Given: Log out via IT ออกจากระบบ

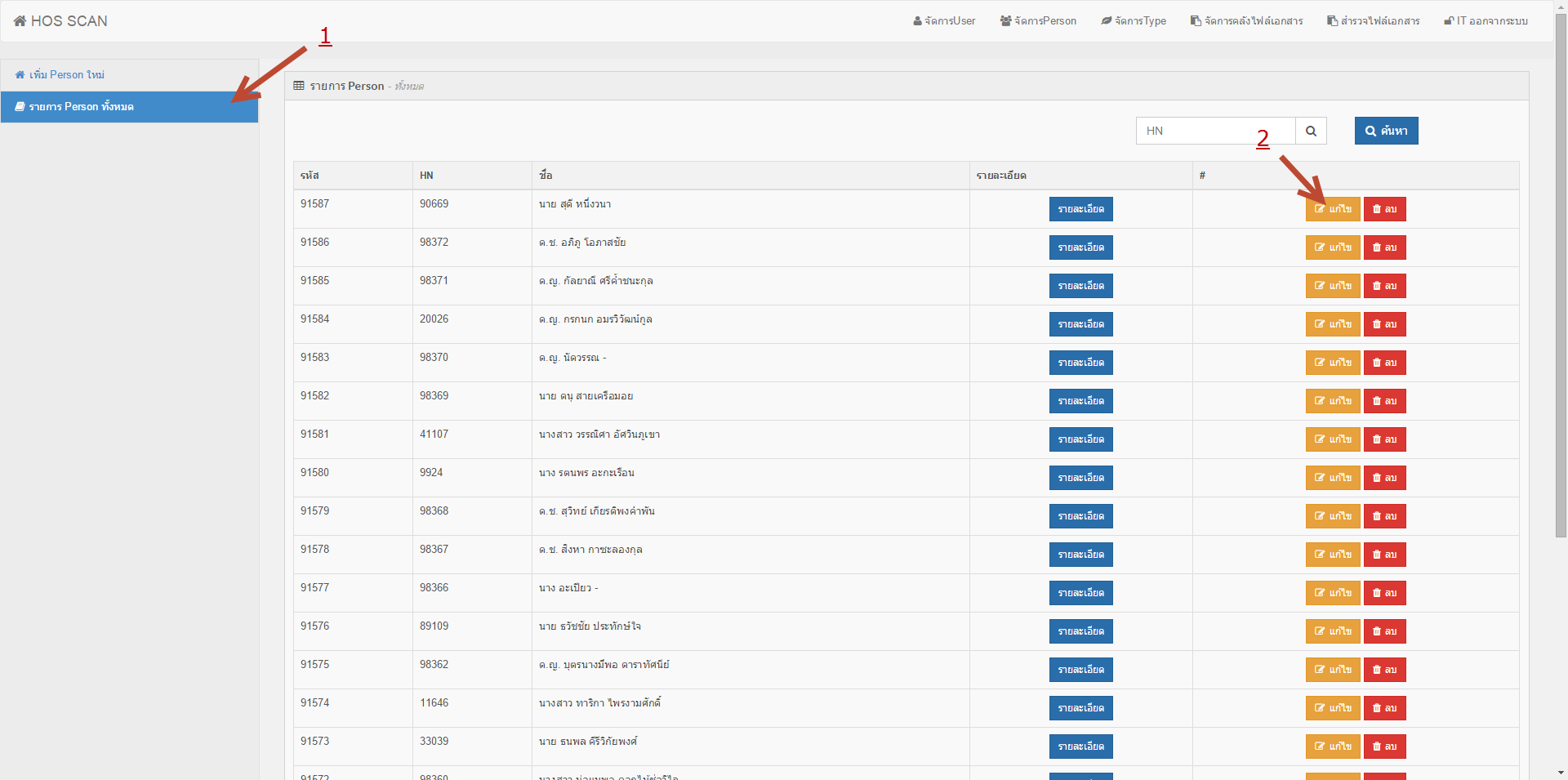Looking at the screenshot, I should [1486, 21].
